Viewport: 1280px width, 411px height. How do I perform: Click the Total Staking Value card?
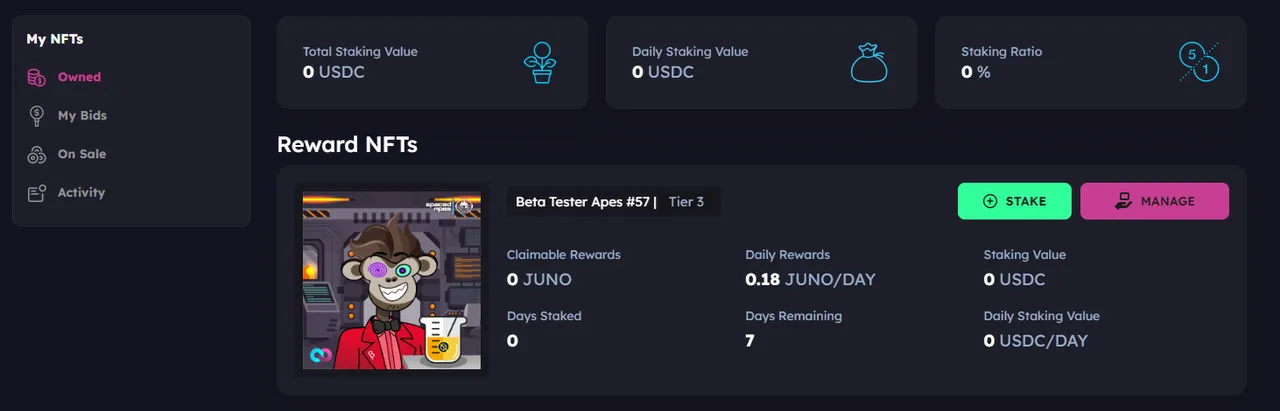[x=432, y=62]
